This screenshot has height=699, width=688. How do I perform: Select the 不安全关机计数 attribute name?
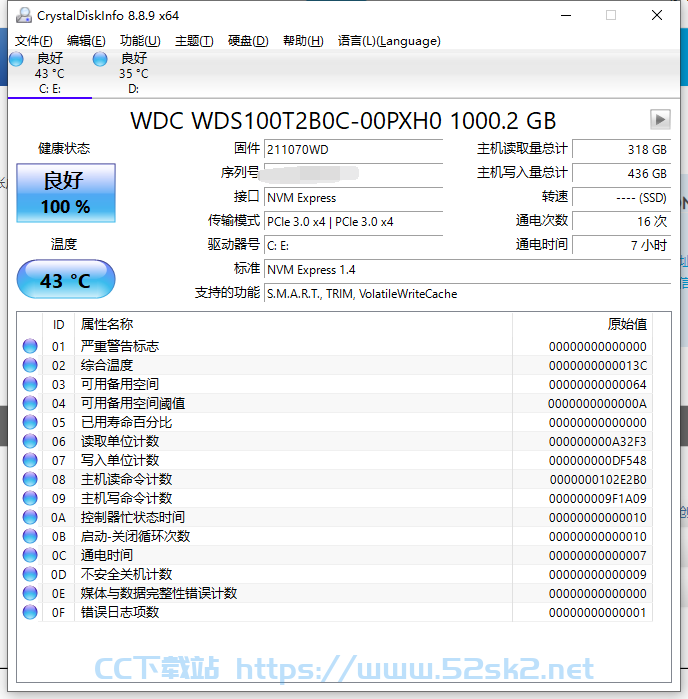pos(126,574)
